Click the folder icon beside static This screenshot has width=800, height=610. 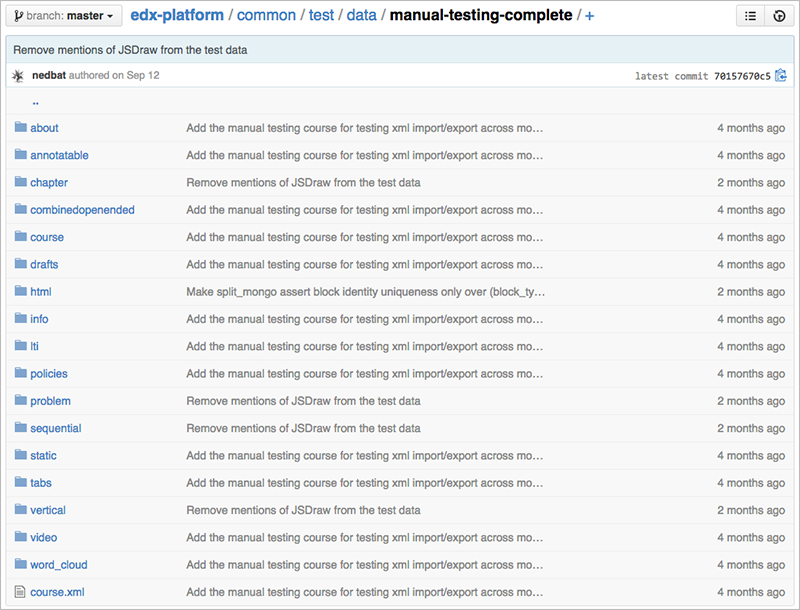(x=21, y=455)
